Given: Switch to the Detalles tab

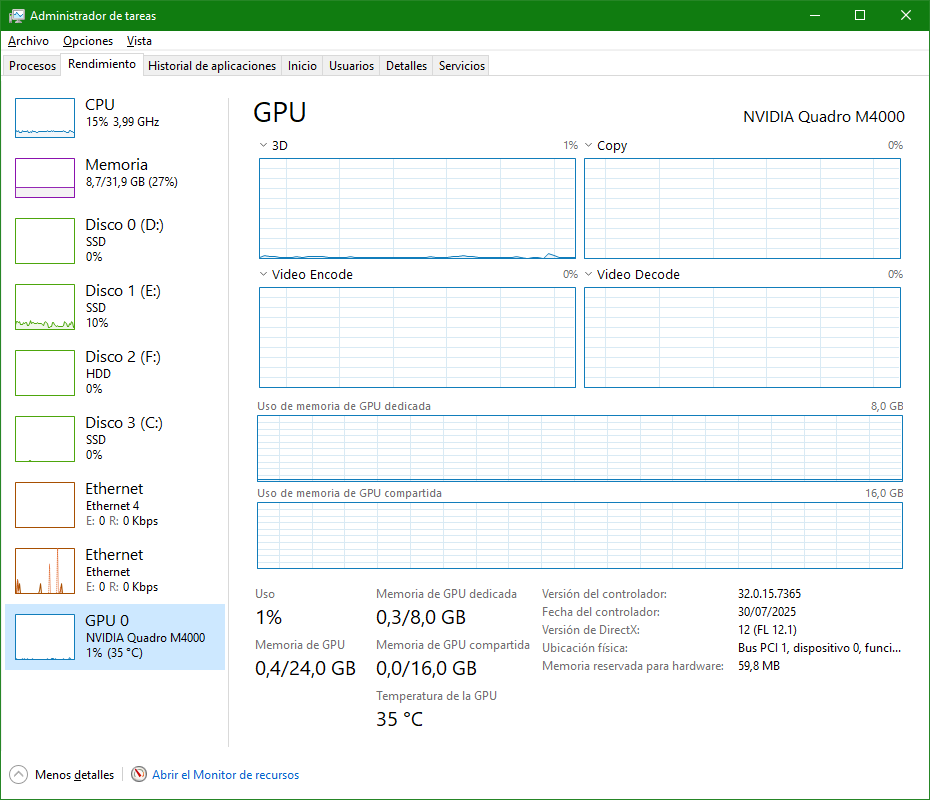Looking at the screenshot, I should point(406,66).
